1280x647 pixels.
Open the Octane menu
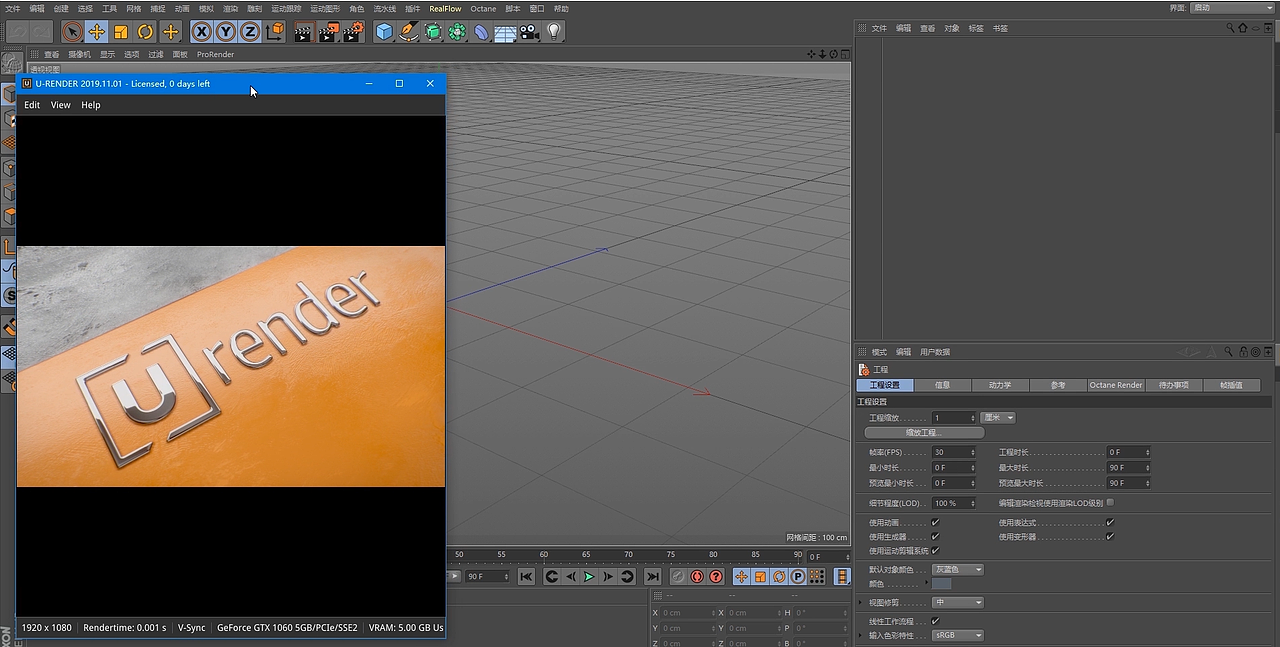pyautogui.click(x=483, y=9)
